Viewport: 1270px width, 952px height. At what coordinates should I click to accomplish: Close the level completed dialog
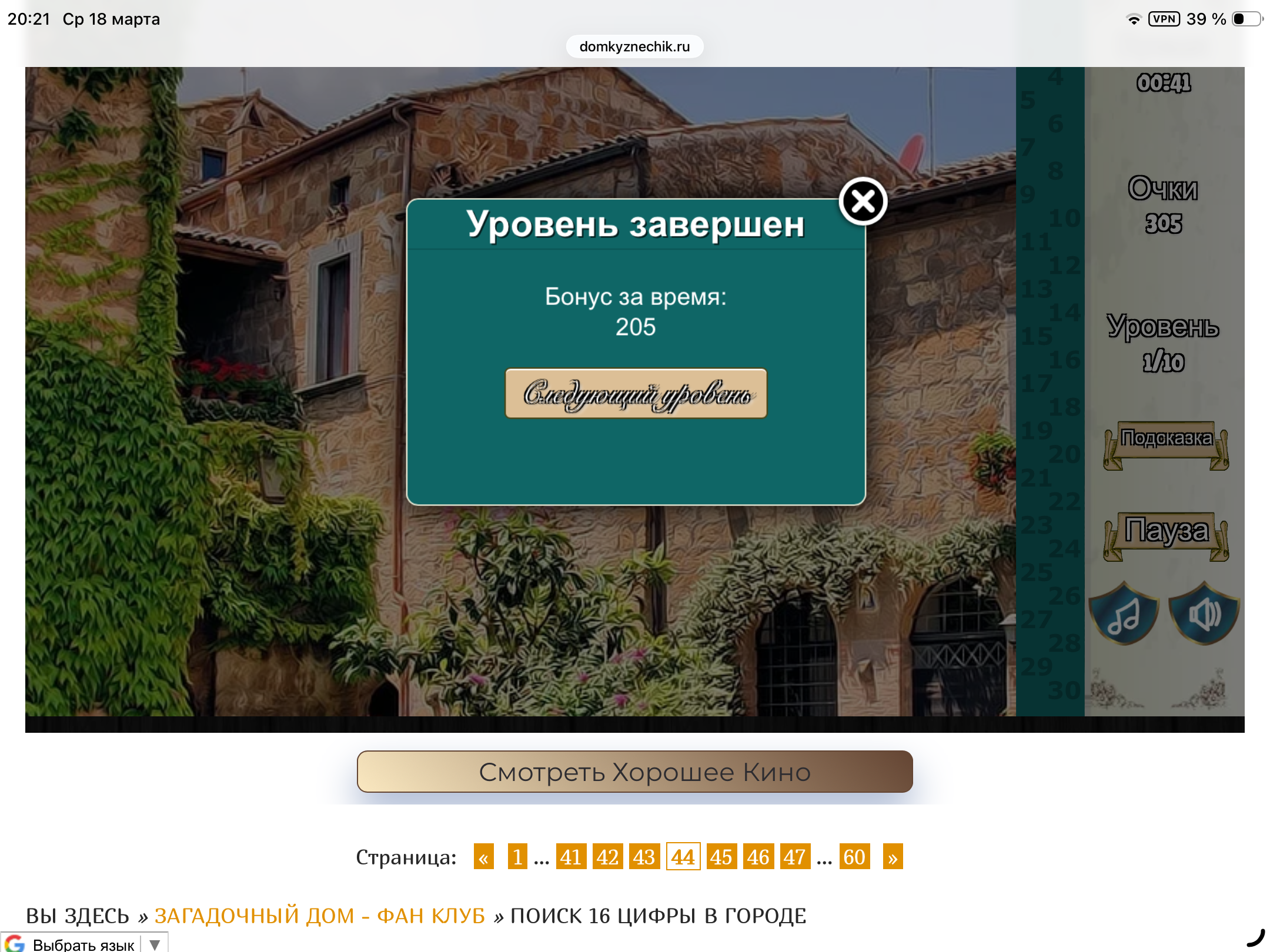pos(863,202)
